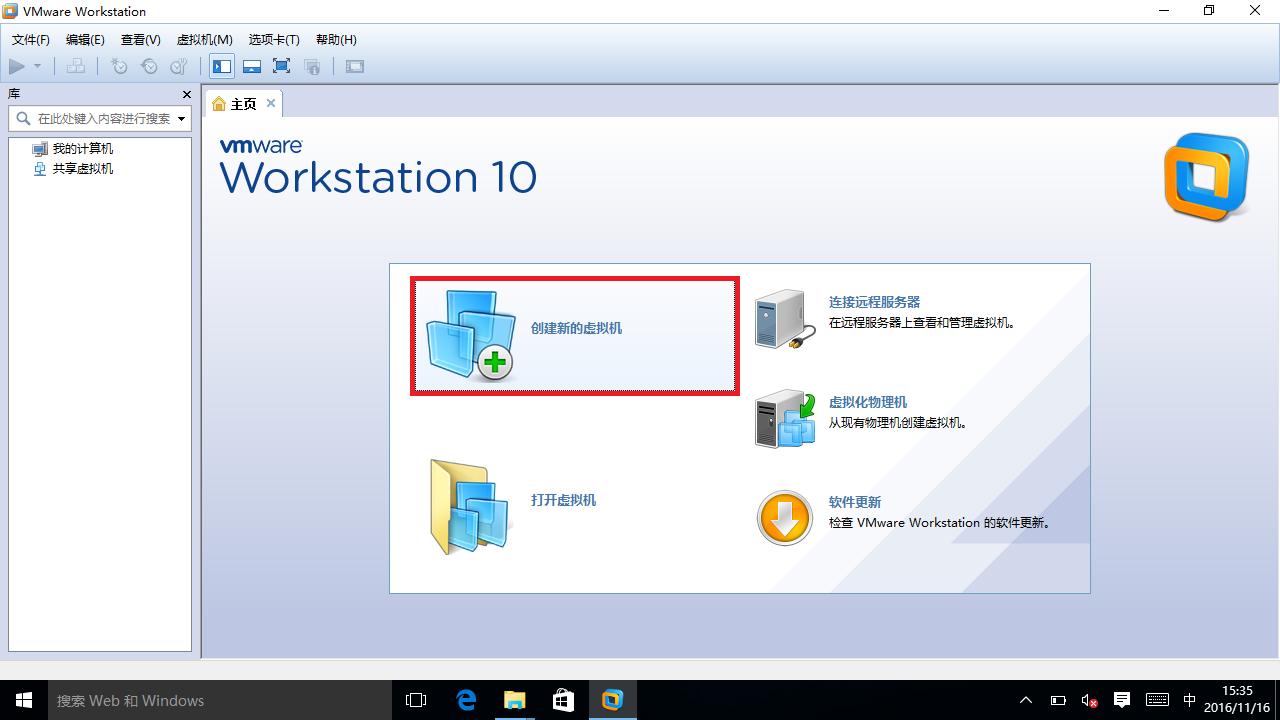Image resolution: width=1280 pixels, height=720 pixels.
Task: Unmute the system volume in the tray
Action: pyautogui.click(x=1089, y=700)
